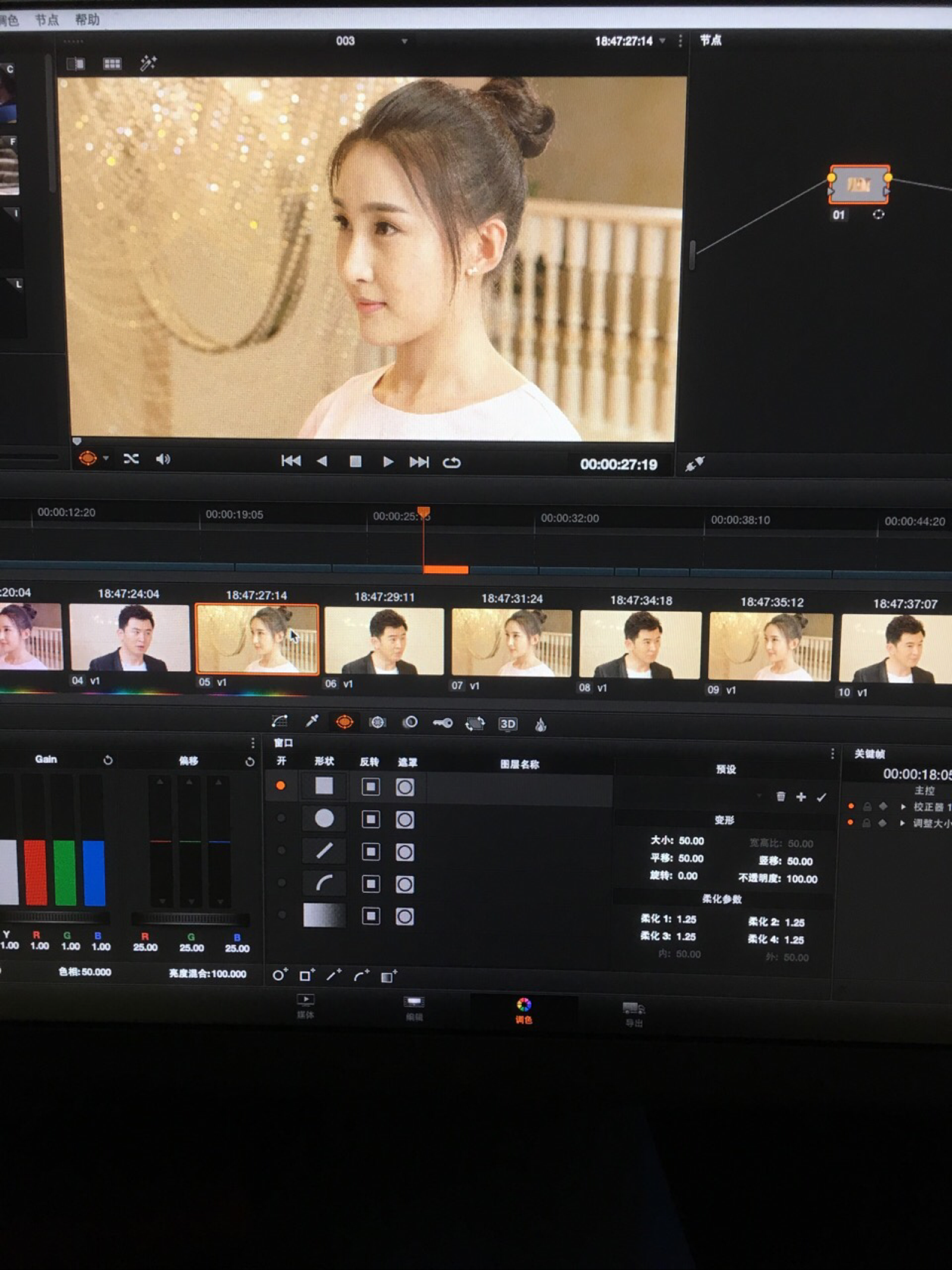Open the 003 timeline dropdown
This screenshot has height=1270, width=952.
point(405,41)
